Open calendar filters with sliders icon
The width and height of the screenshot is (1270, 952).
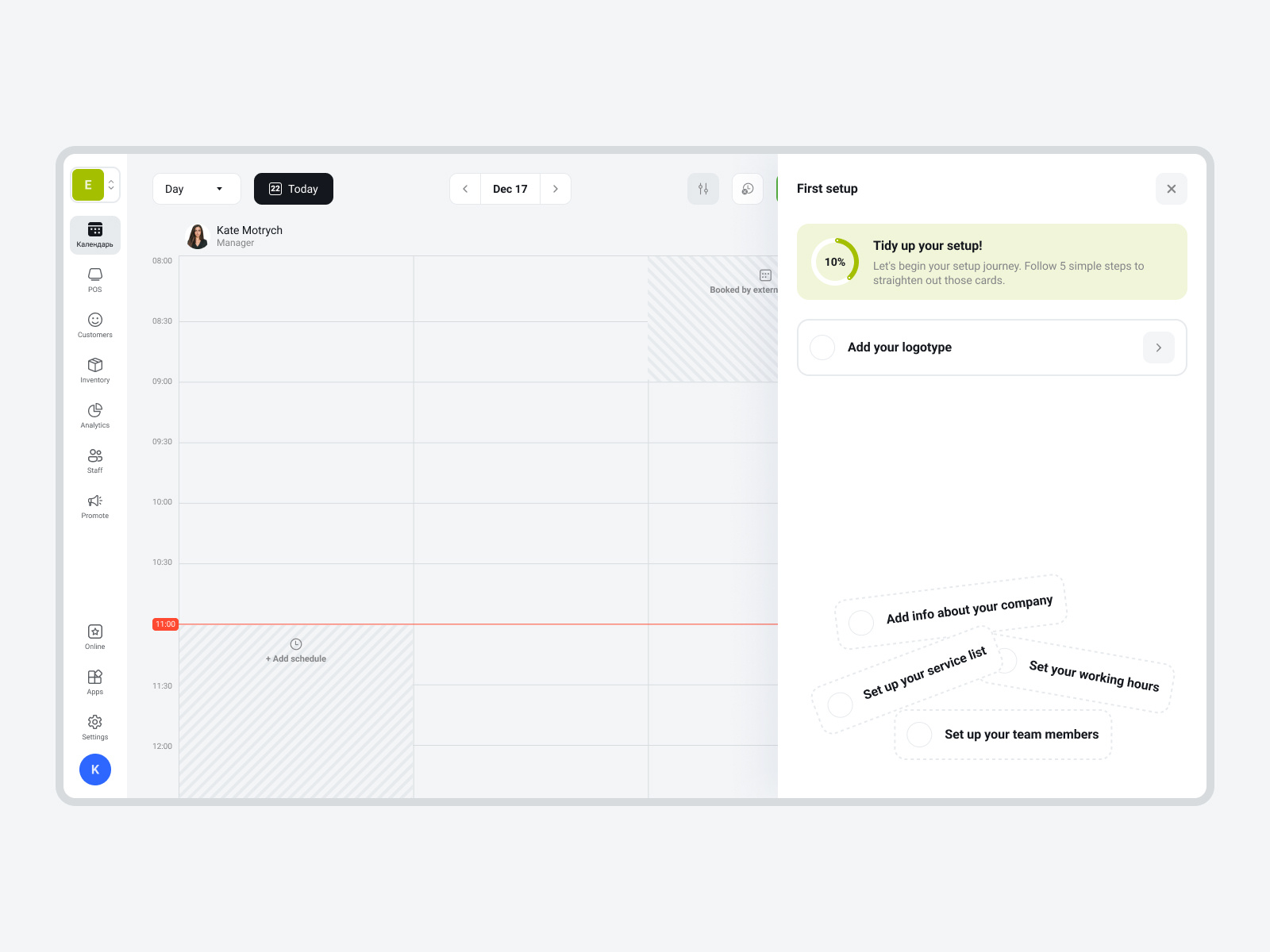click(x=702, y=189)
